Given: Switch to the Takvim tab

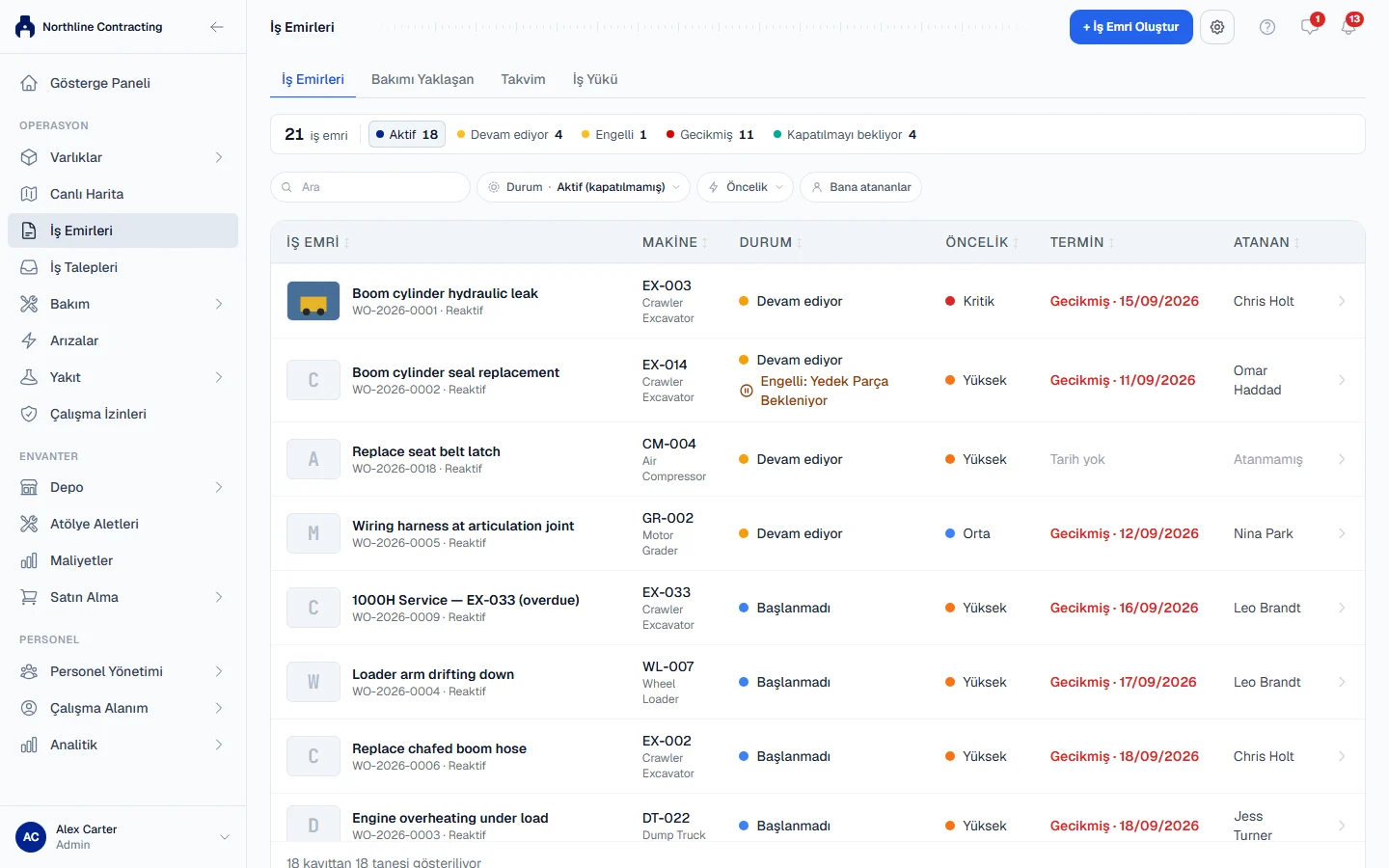Looking at the screenshot, I should 523,79.
